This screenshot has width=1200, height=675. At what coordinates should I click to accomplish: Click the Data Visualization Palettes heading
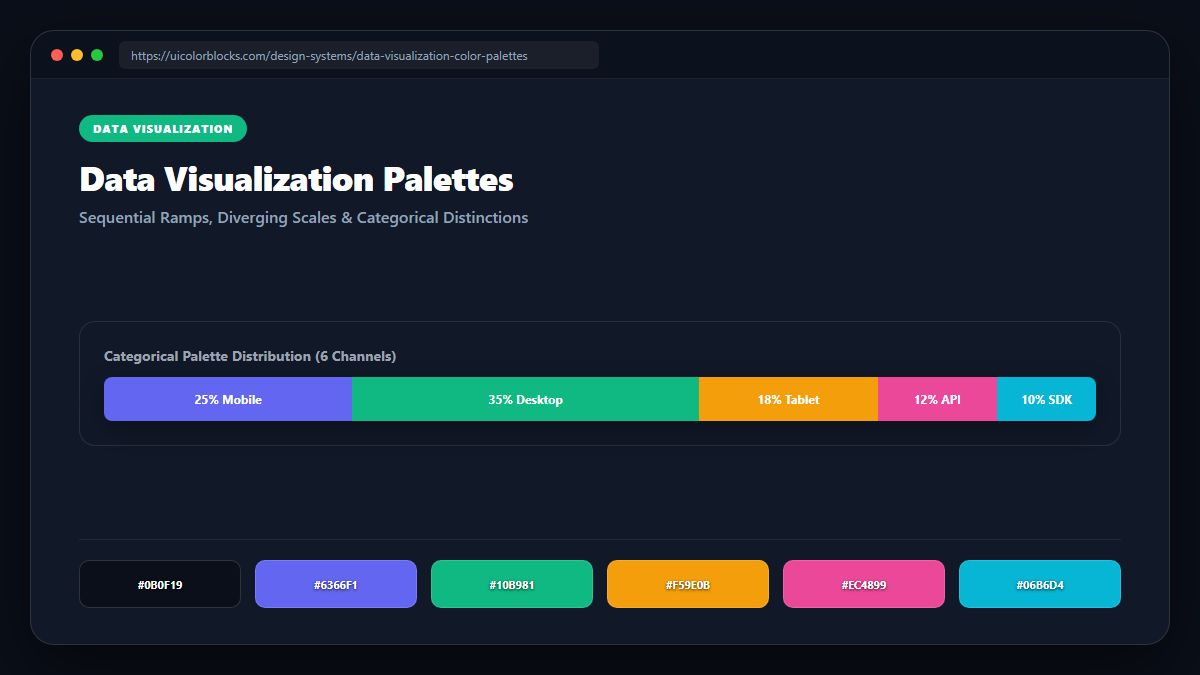(x=296, y=180)
